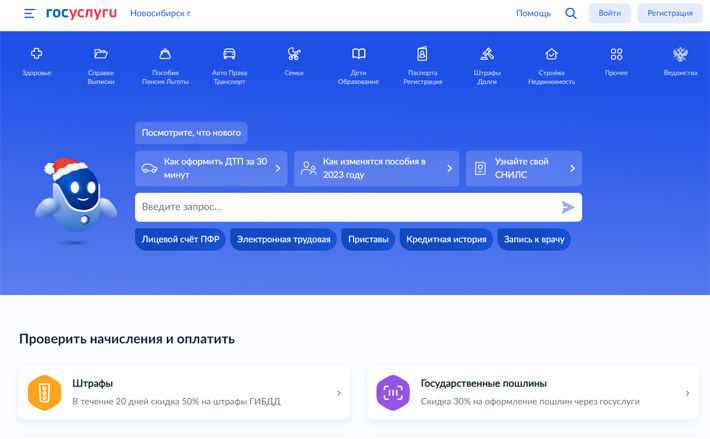Open the hamburger menu icon
The width and height of the screenshot is (710, 439).
29,14
